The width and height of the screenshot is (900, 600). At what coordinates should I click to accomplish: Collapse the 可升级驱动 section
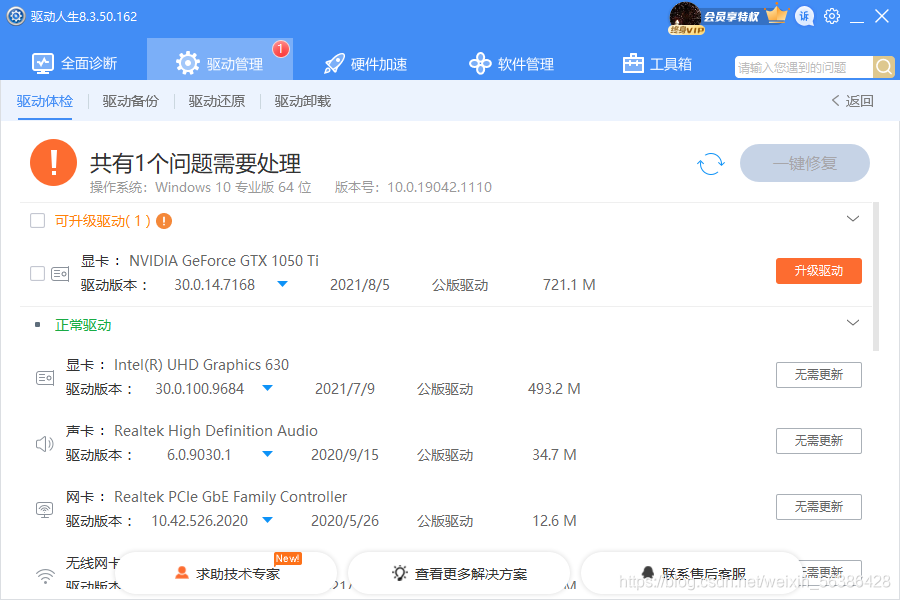tap(853, 219)
